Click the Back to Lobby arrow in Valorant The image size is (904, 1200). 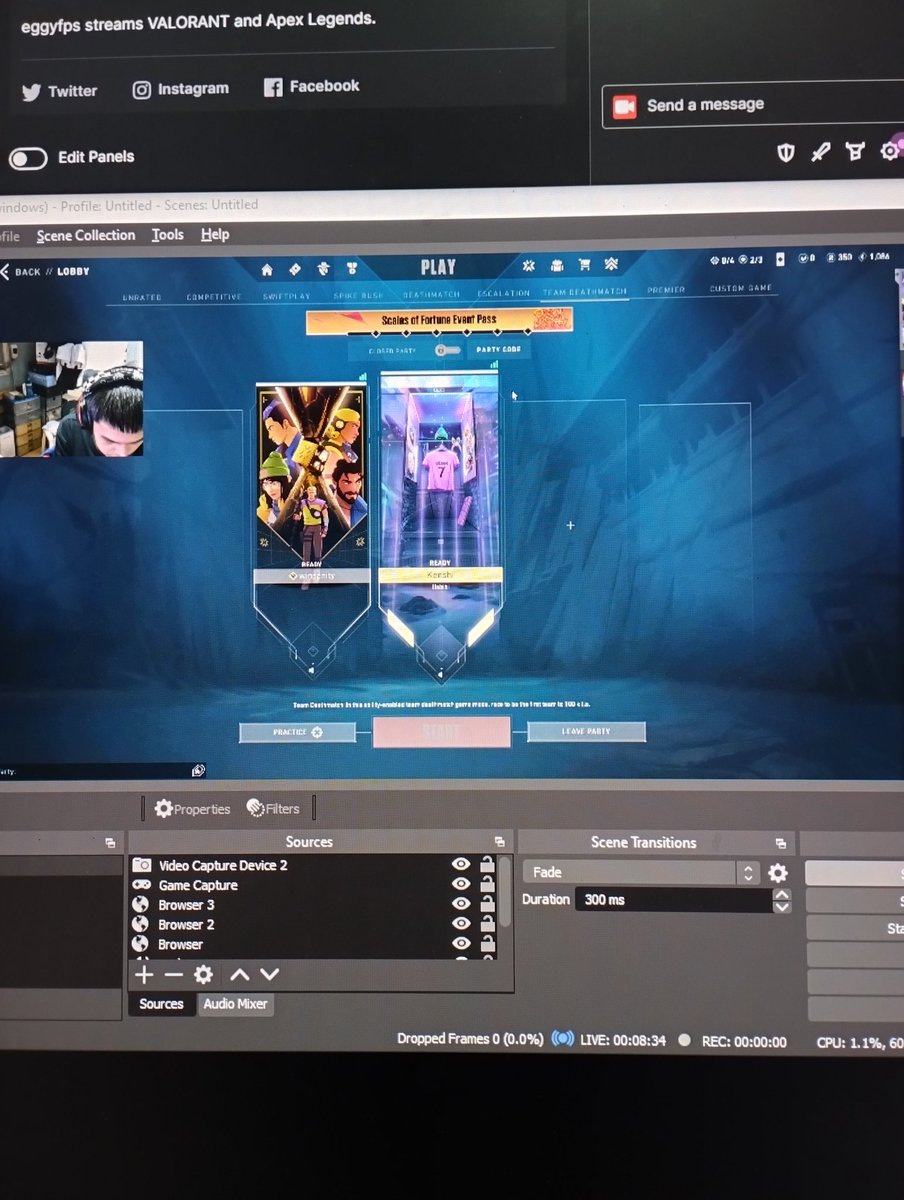tap(5, 272)
